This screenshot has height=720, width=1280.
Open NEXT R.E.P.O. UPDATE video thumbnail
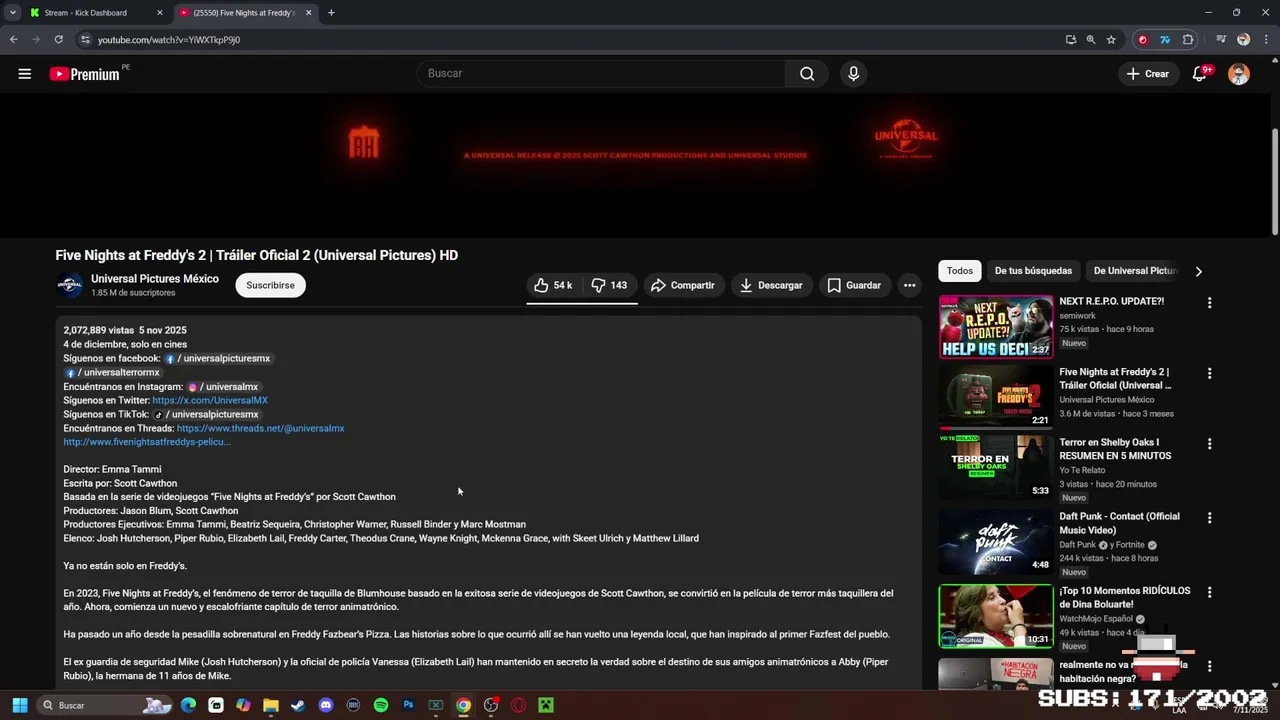click(x=996, y=327)
